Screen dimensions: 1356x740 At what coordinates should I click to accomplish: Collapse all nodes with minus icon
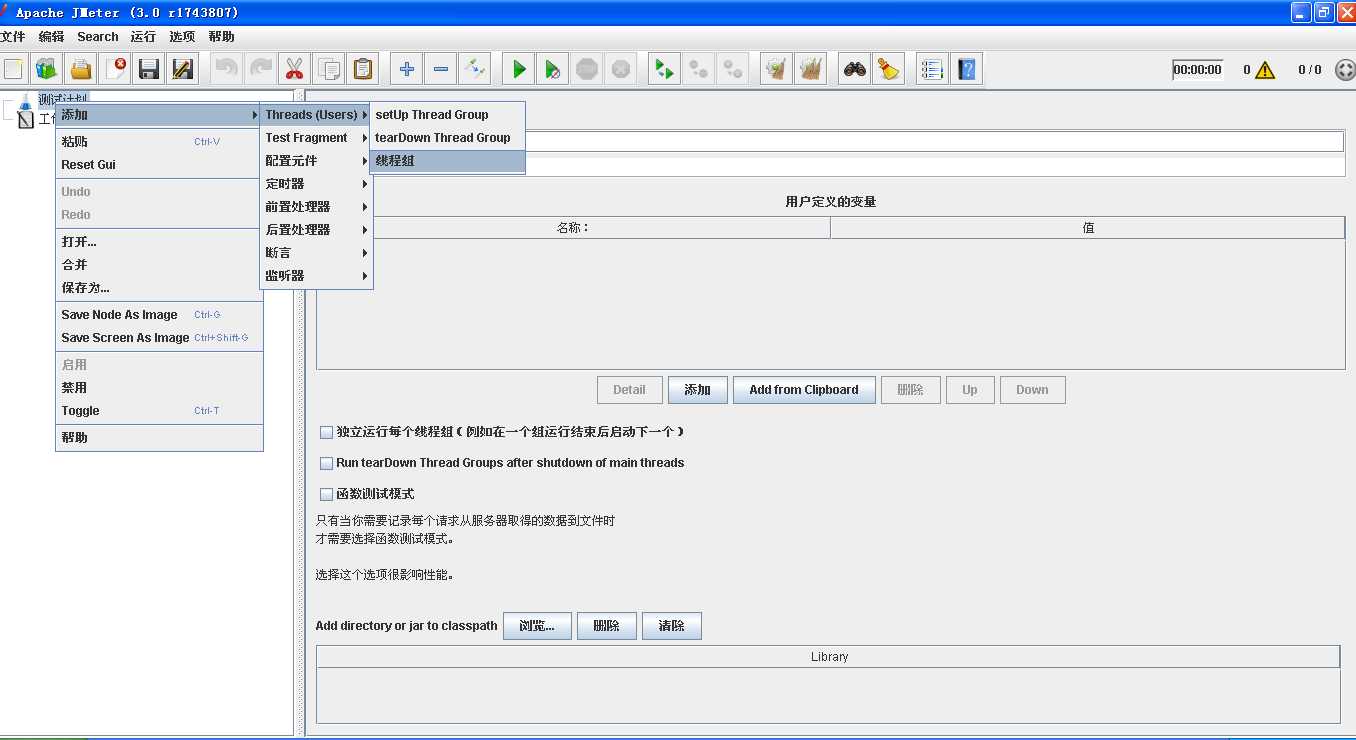(440, 69)
